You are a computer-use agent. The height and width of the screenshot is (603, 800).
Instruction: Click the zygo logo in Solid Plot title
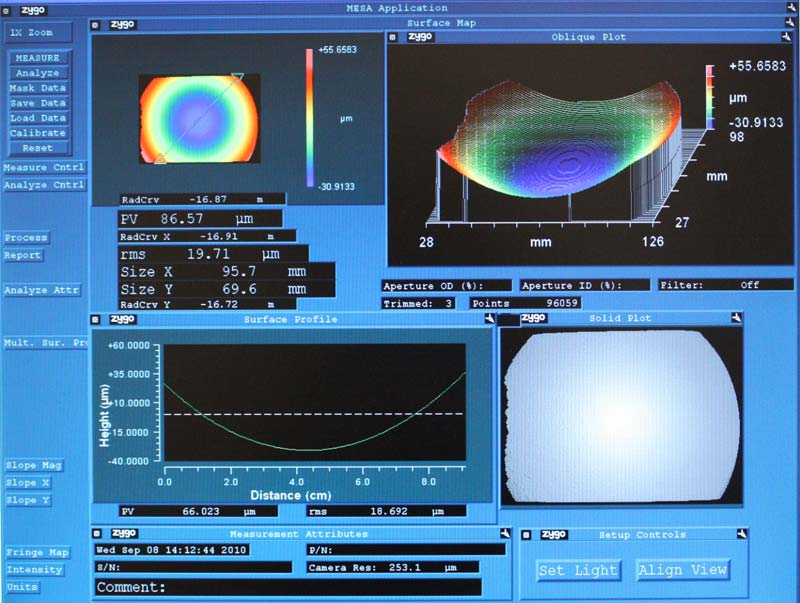(534, 318)
